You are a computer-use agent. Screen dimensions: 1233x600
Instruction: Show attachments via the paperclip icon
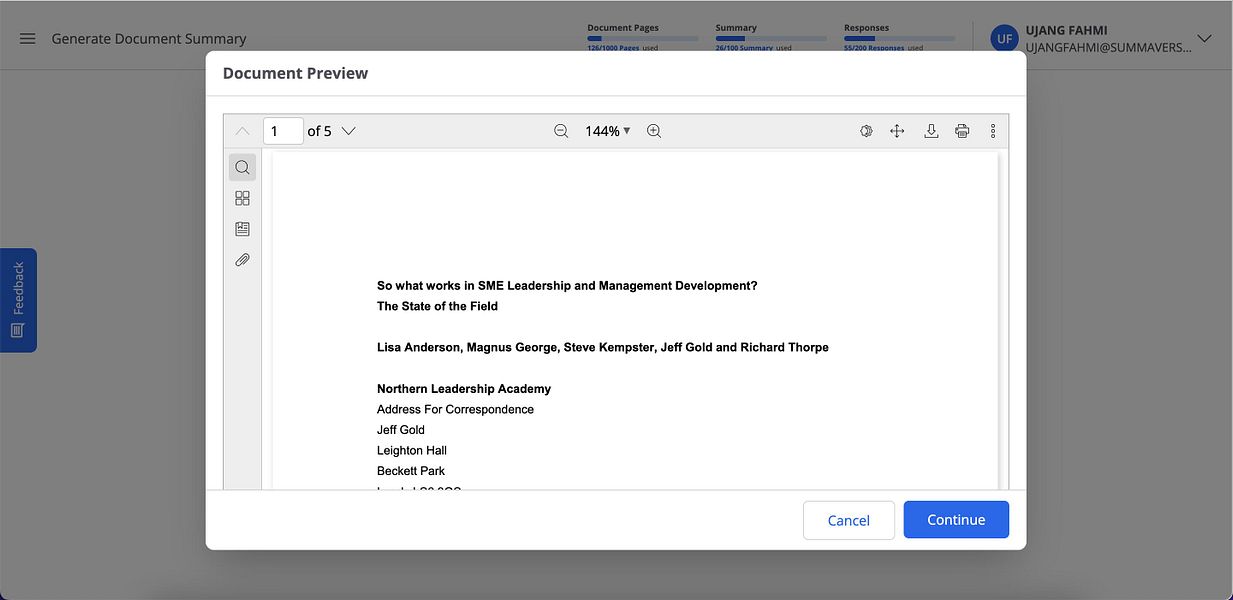click(242, 260)
